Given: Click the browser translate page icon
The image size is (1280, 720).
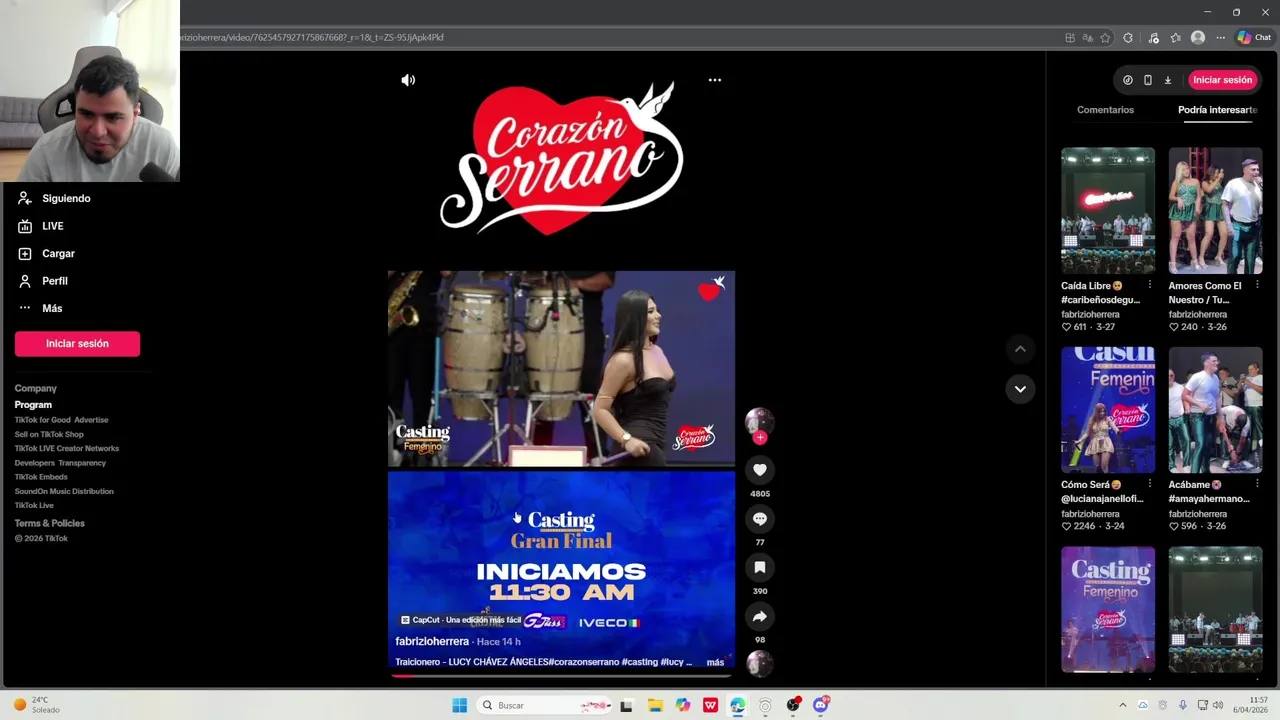Looking at the screenshot, I should click(1087, 38).
